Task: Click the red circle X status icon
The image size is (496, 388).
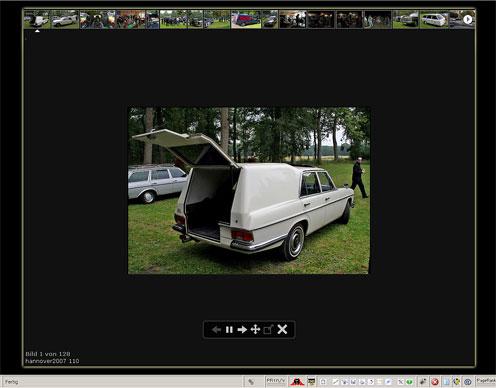Action: click(x=435, y=382)
